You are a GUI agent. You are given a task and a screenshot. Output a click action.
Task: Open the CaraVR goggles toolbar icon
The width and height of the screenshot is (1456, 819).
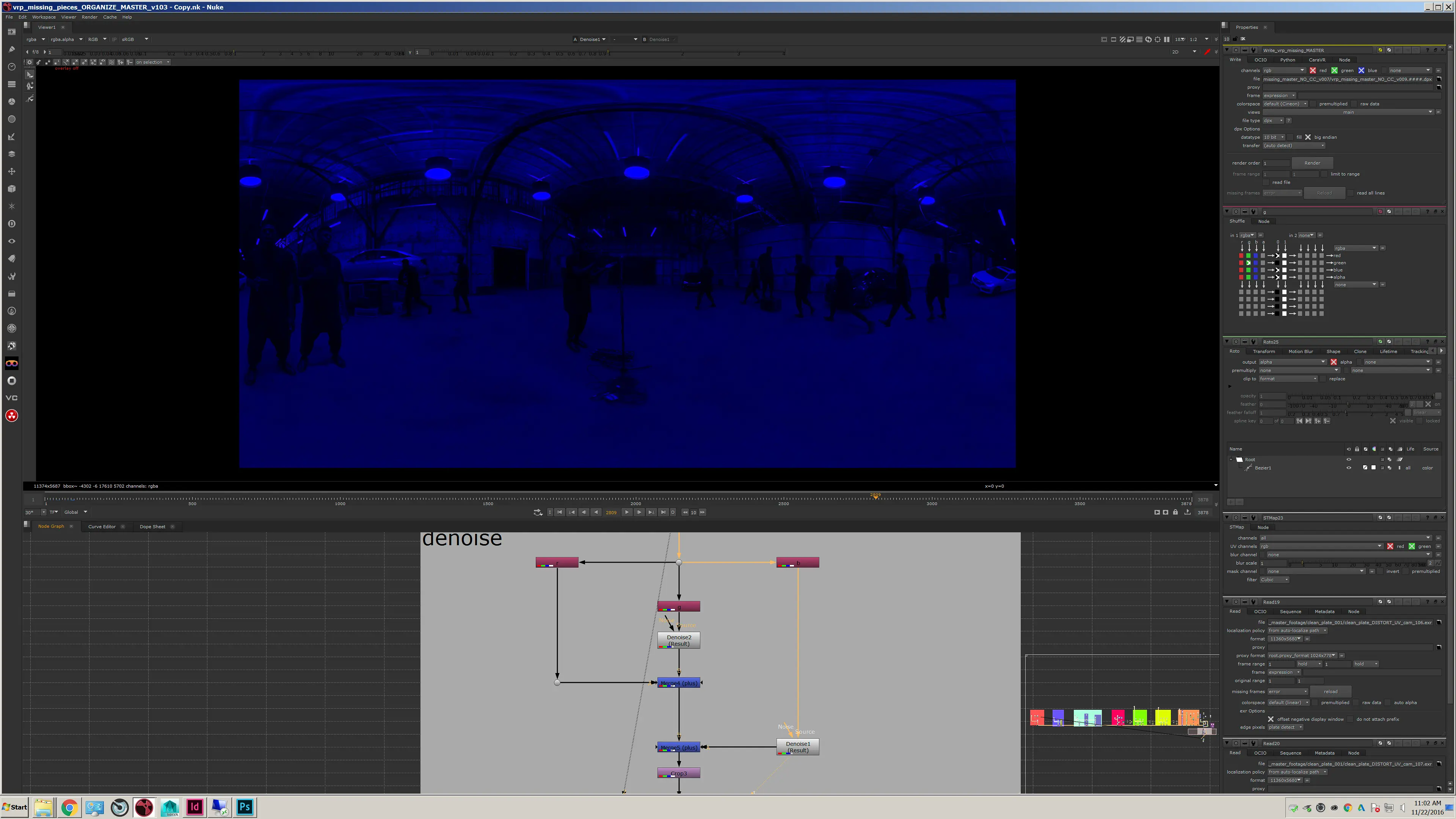[x=11, y=364]
